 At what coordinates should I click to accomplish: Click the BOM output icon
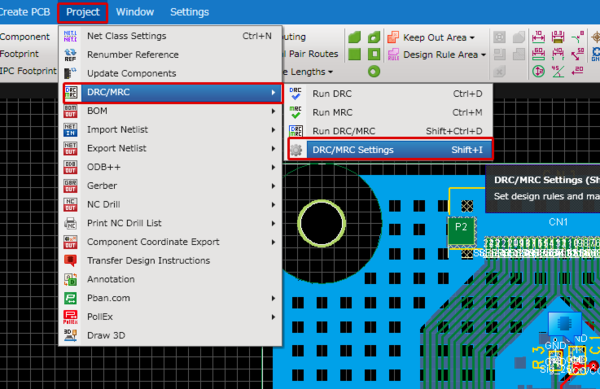coord(70,111)
